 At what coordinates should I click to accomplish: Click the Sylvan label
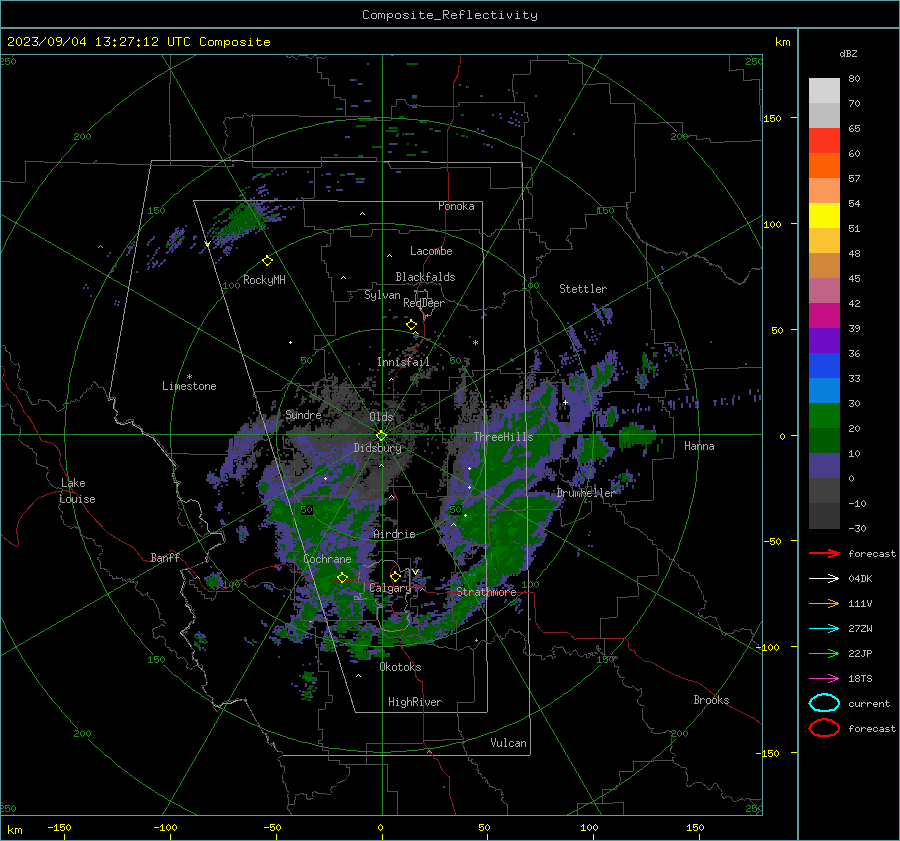pos(382,295)
